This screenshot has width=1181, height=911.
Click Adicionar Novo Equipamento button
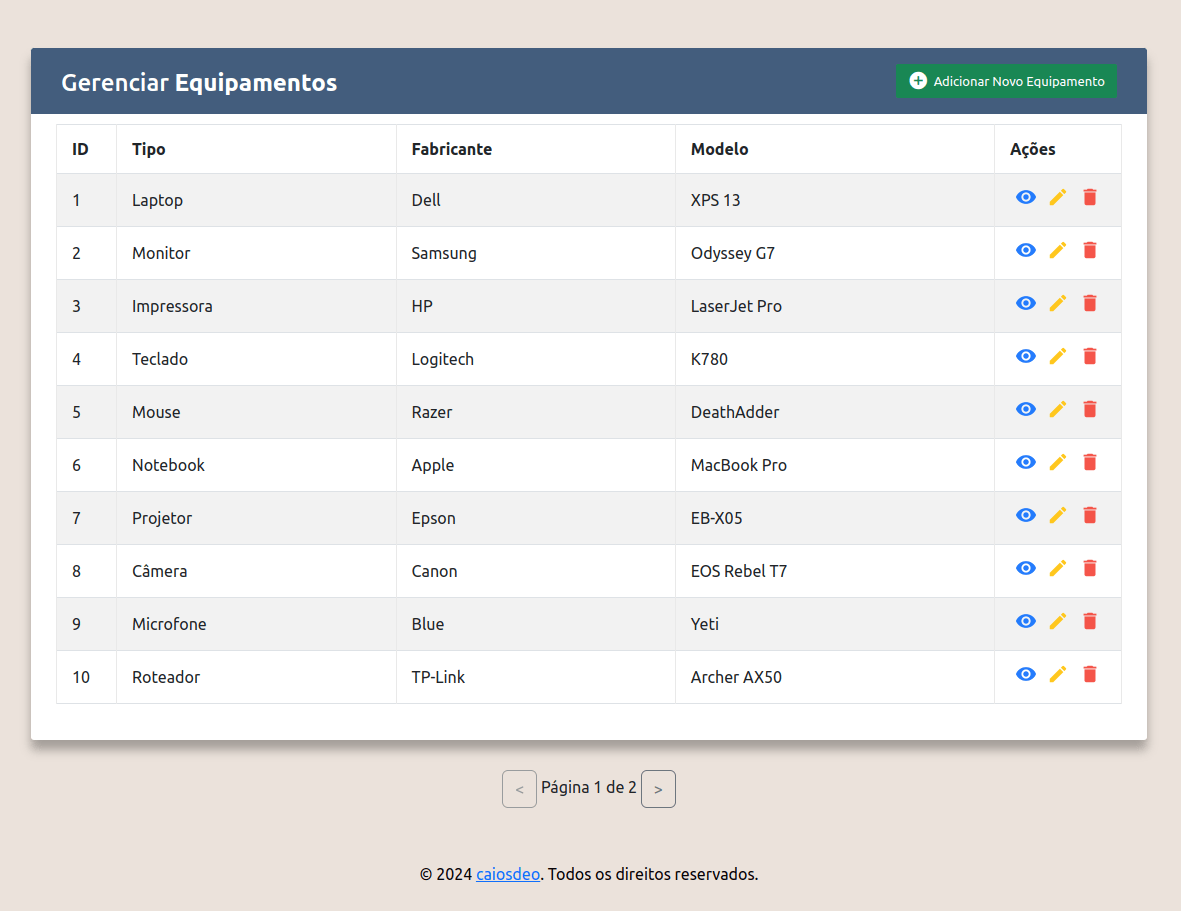pyautogui.click(x=1006, y=81)
